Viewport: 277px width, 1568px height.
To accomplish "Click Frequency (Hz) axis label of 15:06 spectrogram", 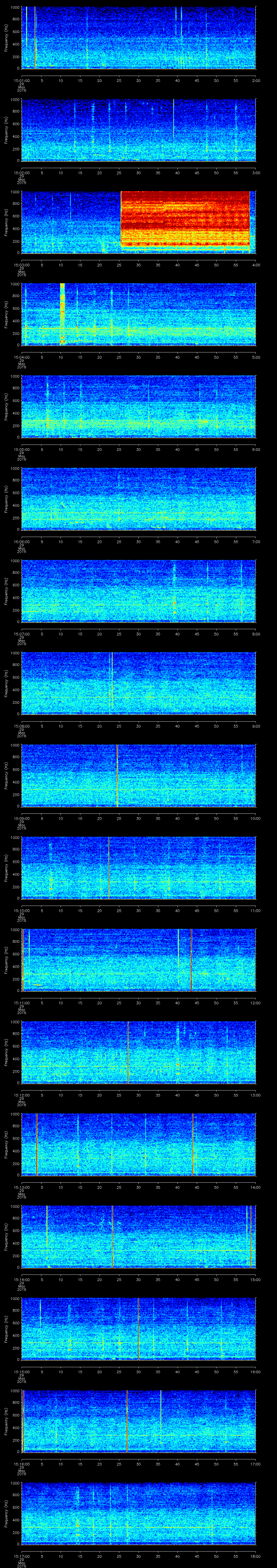I will pos(6,499).
